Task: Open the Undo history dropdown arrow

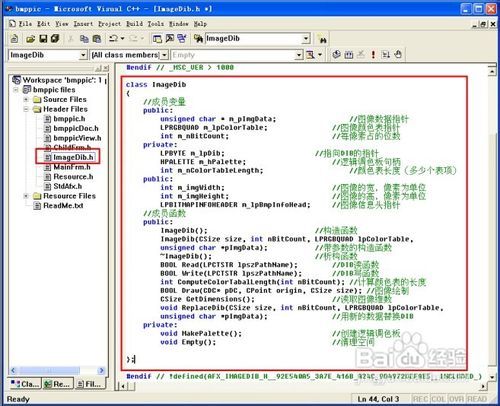Action: 122,39
